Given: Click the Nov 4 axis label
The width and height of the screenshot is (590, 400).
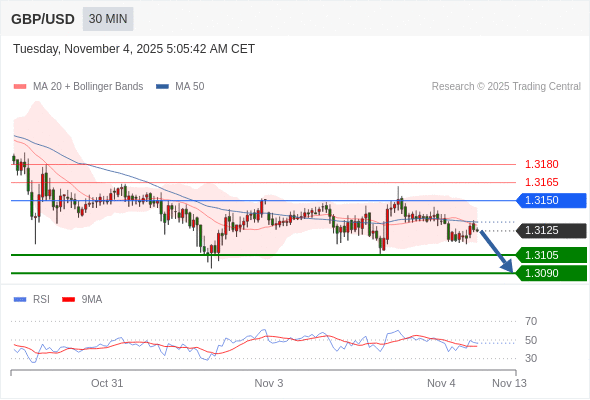Looking at the screenshot, I should [x=441, y=383].
